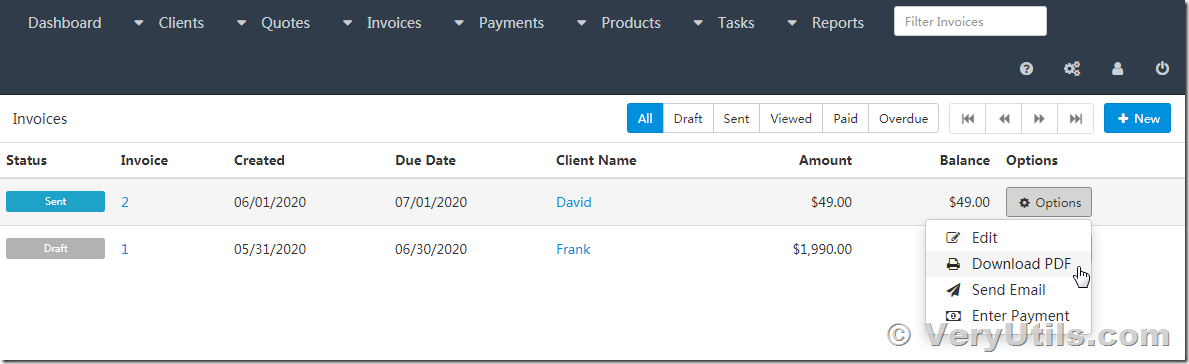The width and height of the screenshot is (1189, 364).
Task: Click the Balance column header
Action: tap(965, 160)
